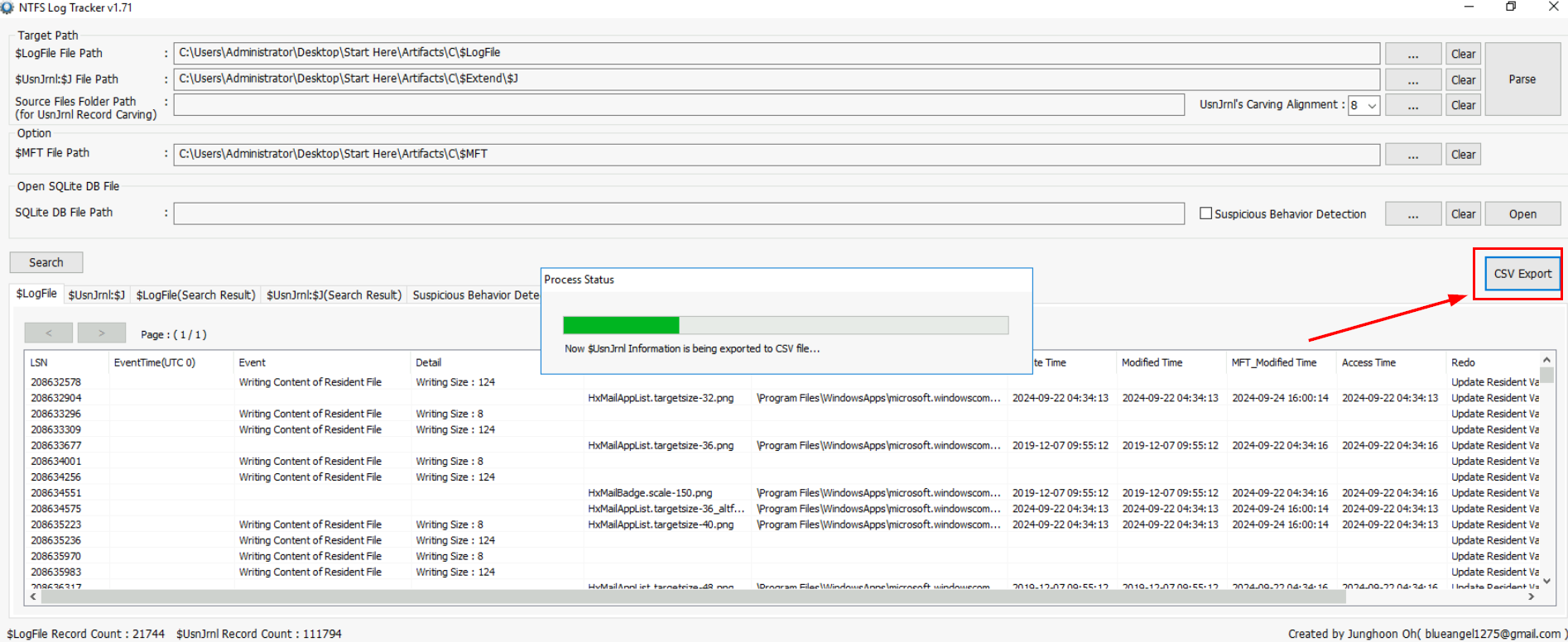
Task: Sort by the Modified Time column header
Action: pyautogui.click(x=1170, y=362)
